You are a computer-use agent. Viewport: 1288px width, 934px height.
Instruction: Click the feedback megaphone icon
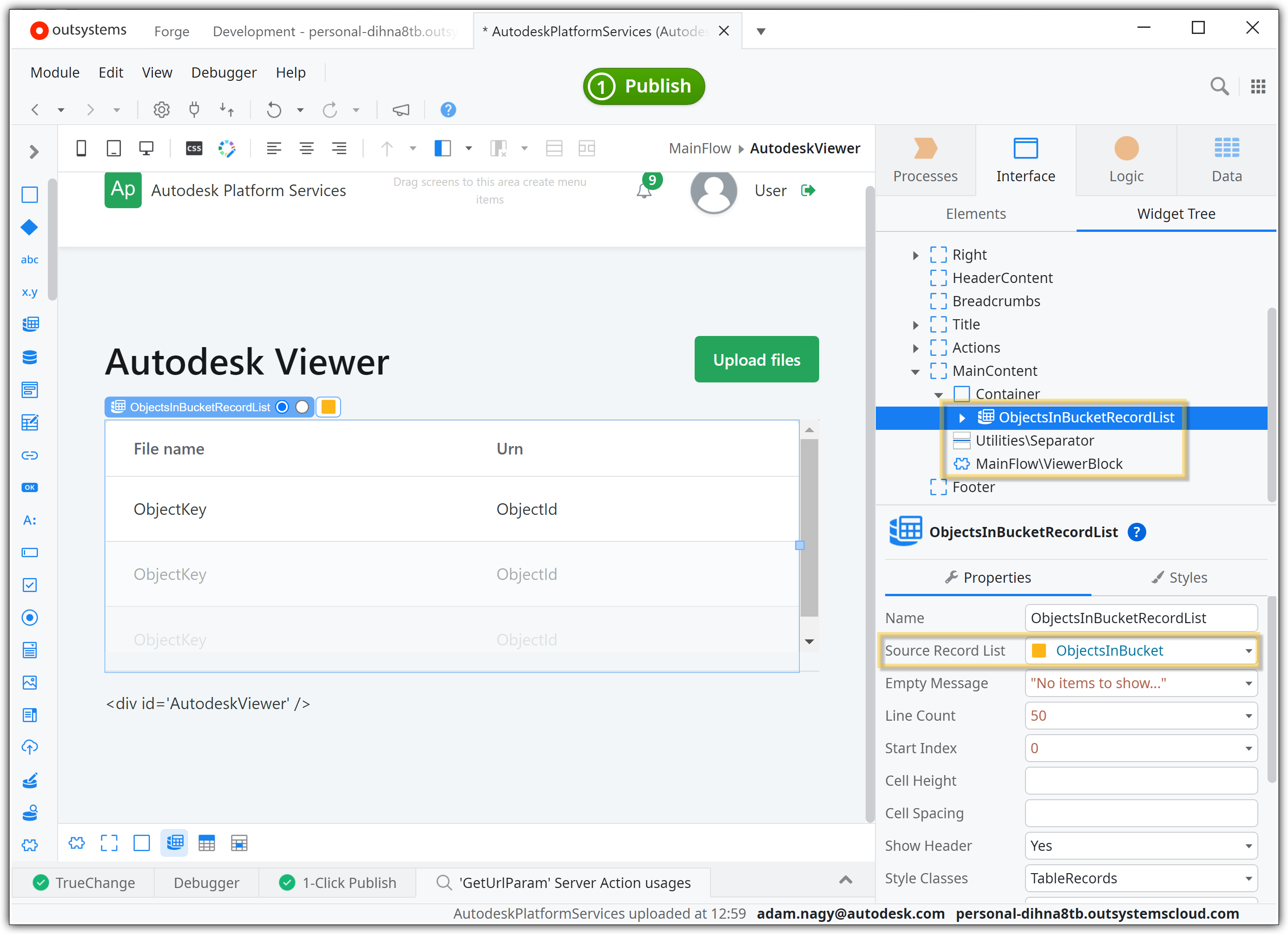[401, 110]
